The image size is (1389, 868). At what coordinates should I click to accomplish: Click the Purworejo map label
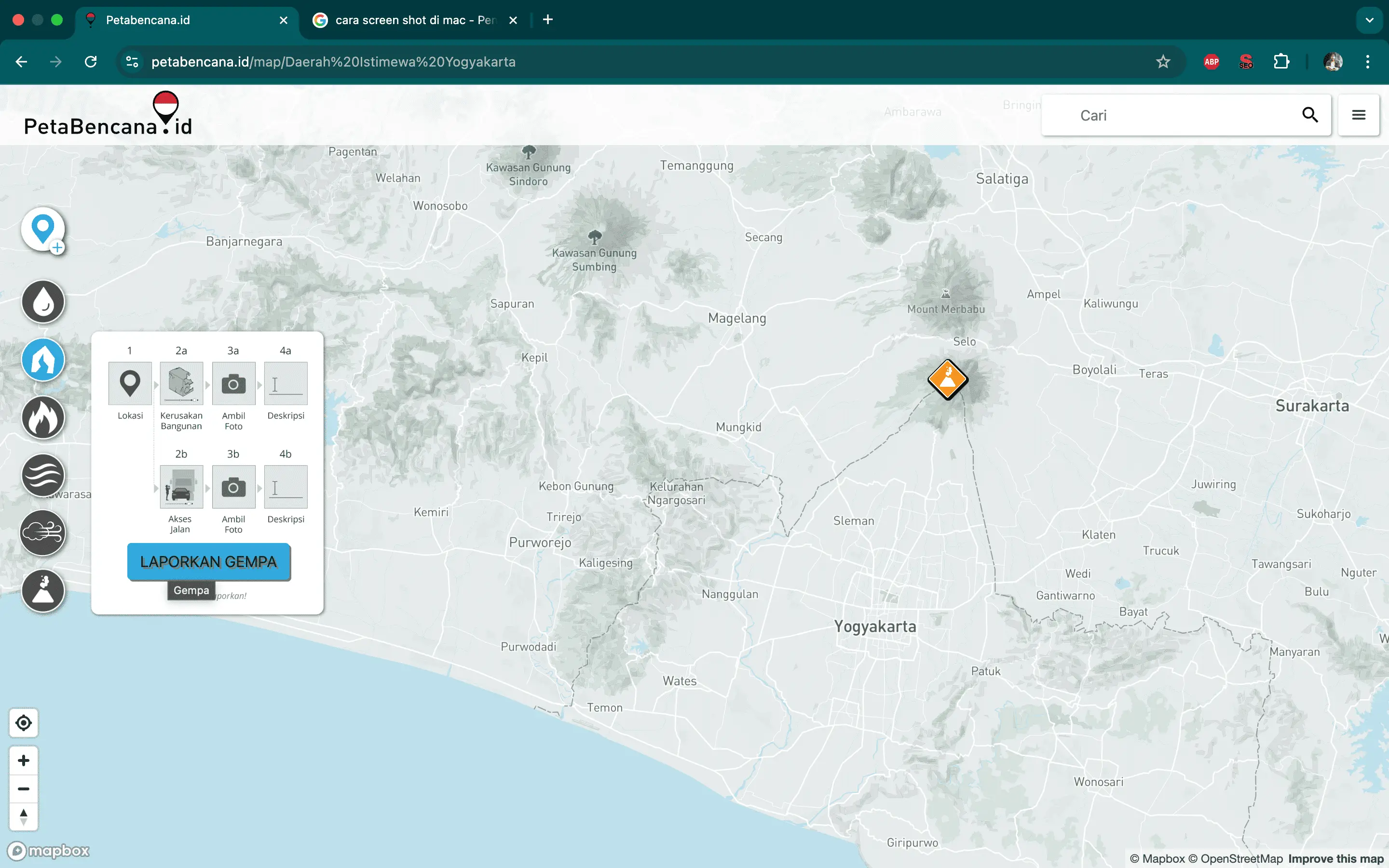tap(540, 542)
